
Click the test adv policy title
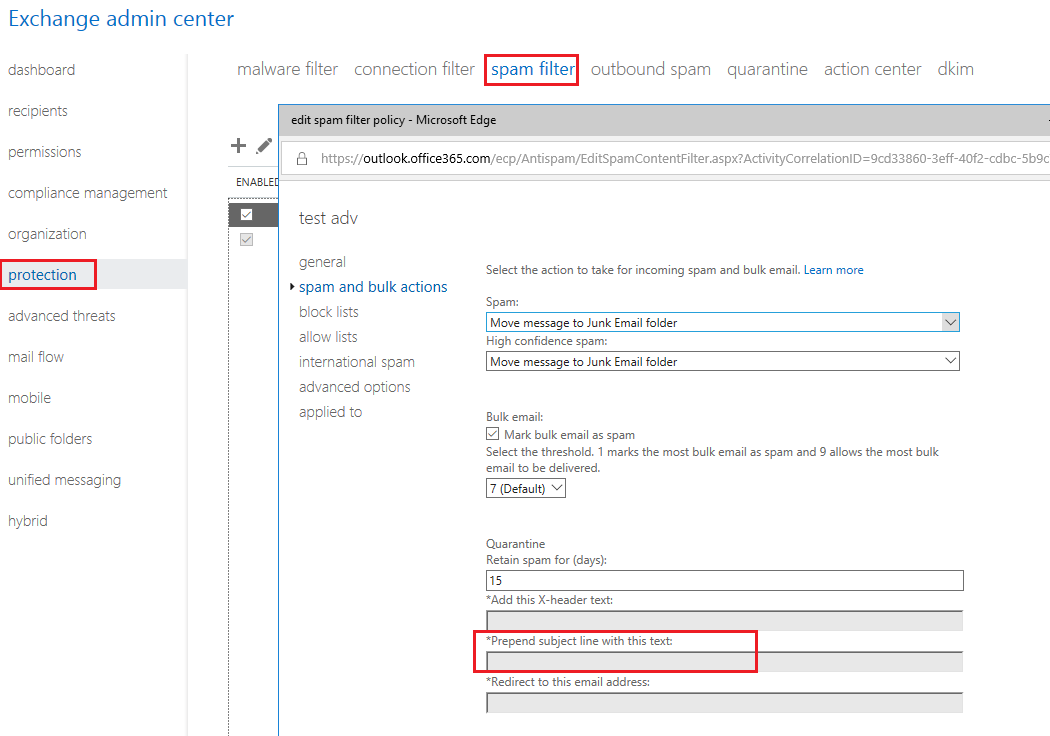(328, 218)
